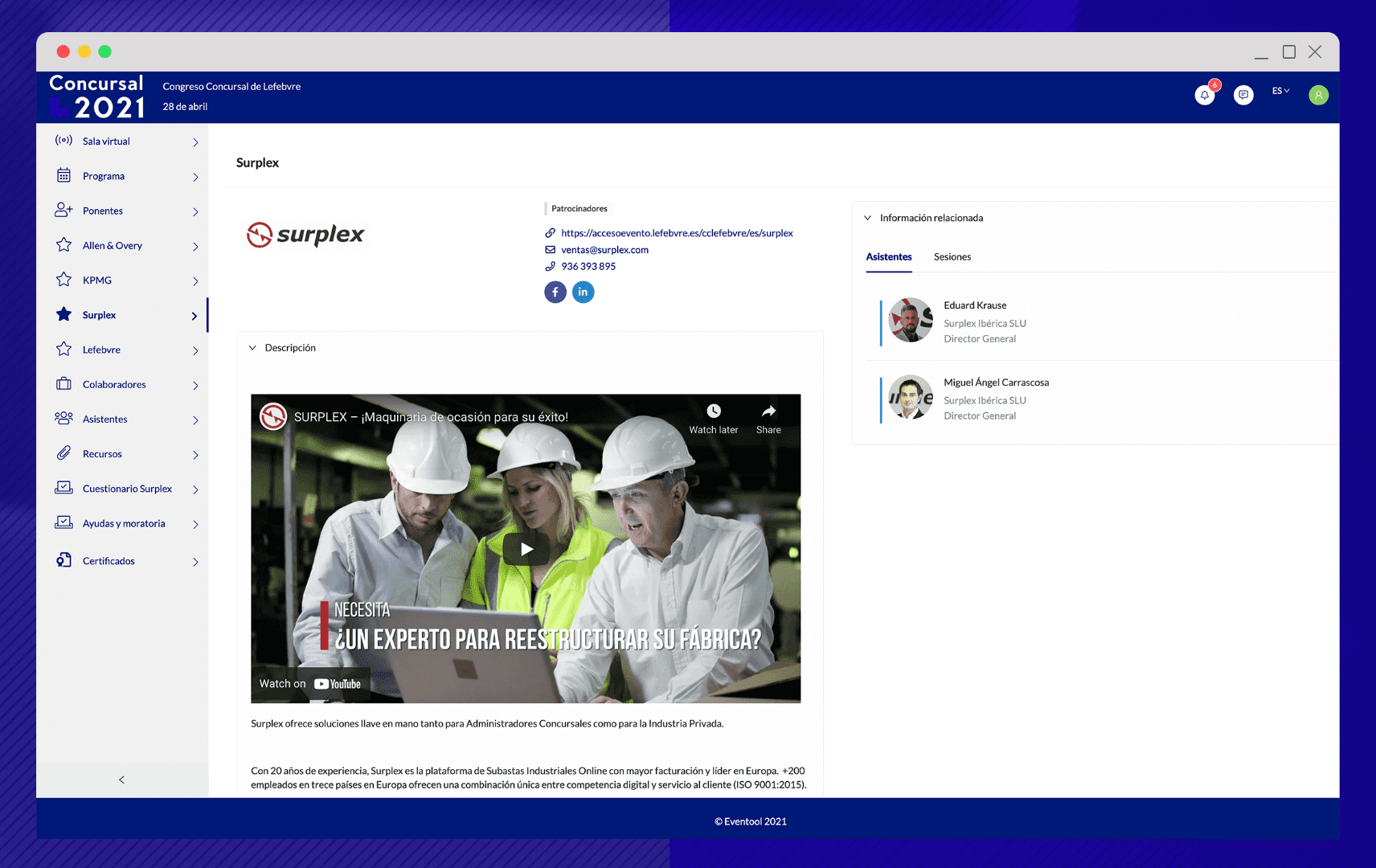Click the '28 de abril' event date

click(185, 107)
